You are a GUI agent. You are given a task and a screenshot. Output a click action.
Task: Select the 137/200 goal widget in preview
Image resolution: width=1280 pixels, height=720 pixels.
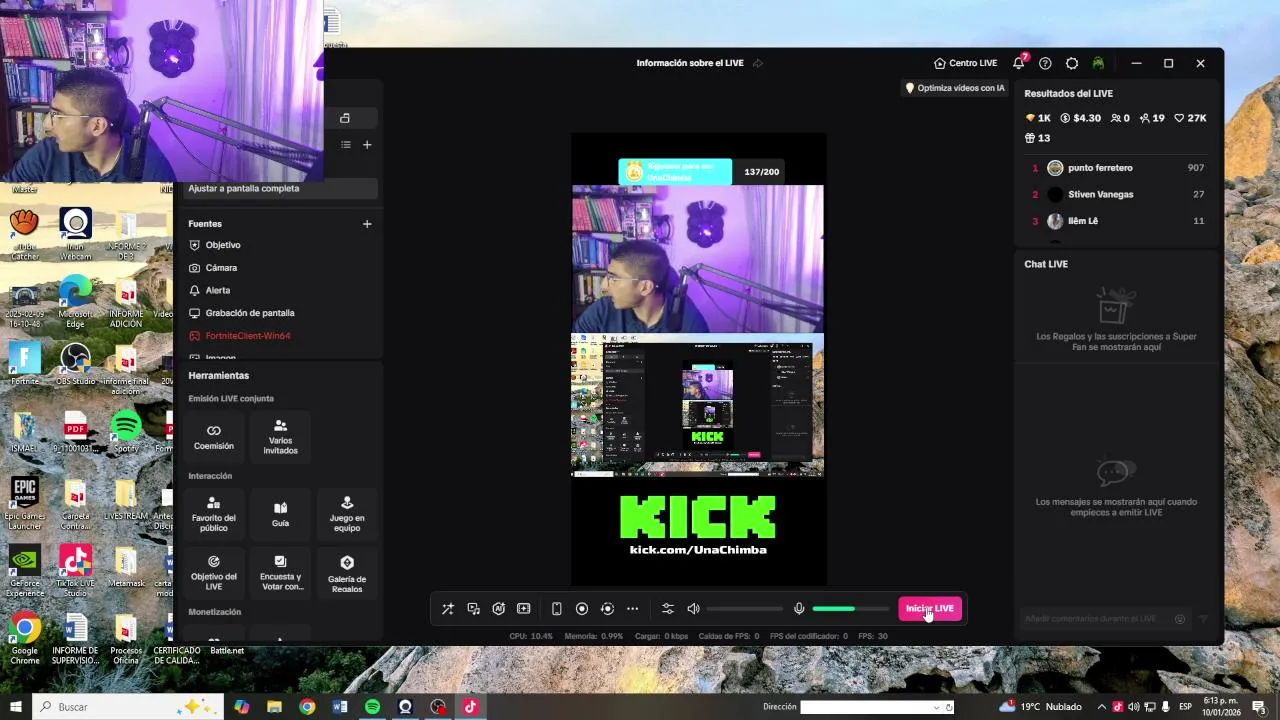699,171
